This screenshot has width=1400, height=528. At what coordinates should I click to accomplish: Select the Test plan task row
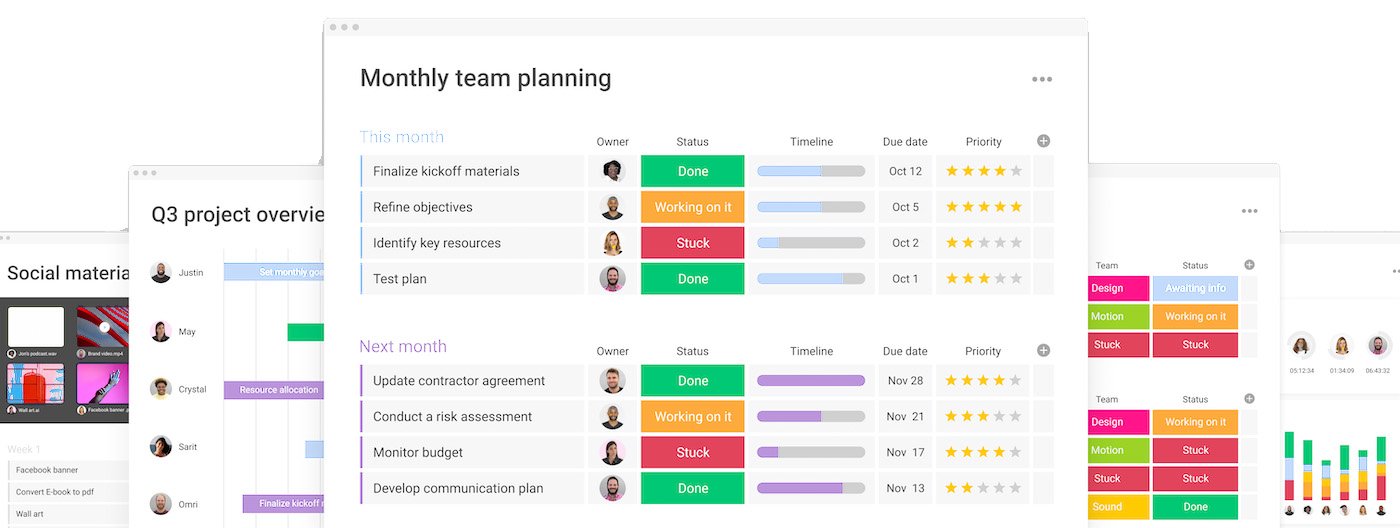tap(707, 279)
